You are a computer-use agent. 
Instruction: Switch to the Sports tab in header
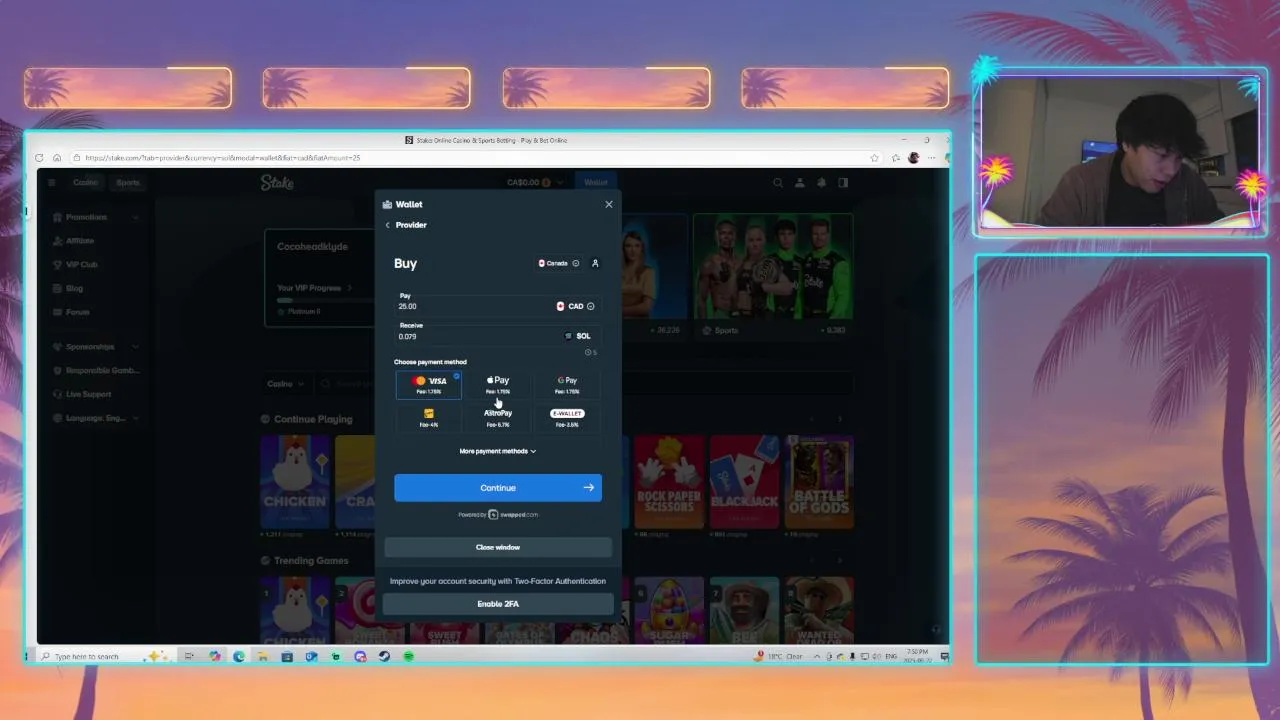[128, 182]
